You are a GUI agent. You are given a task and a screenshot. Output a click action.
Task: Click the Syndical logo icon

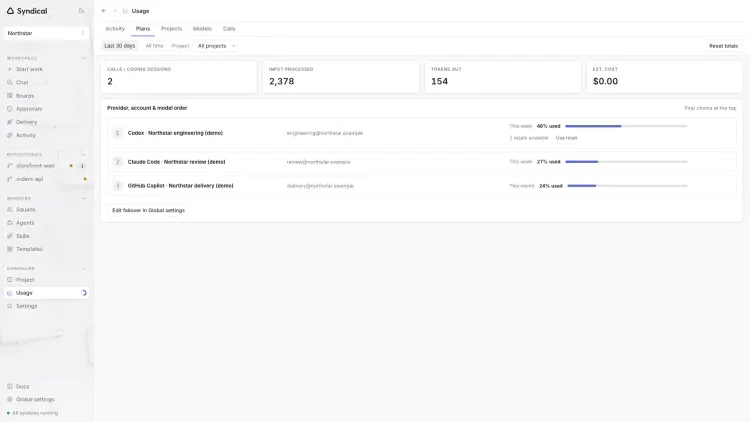pos(10,11)
